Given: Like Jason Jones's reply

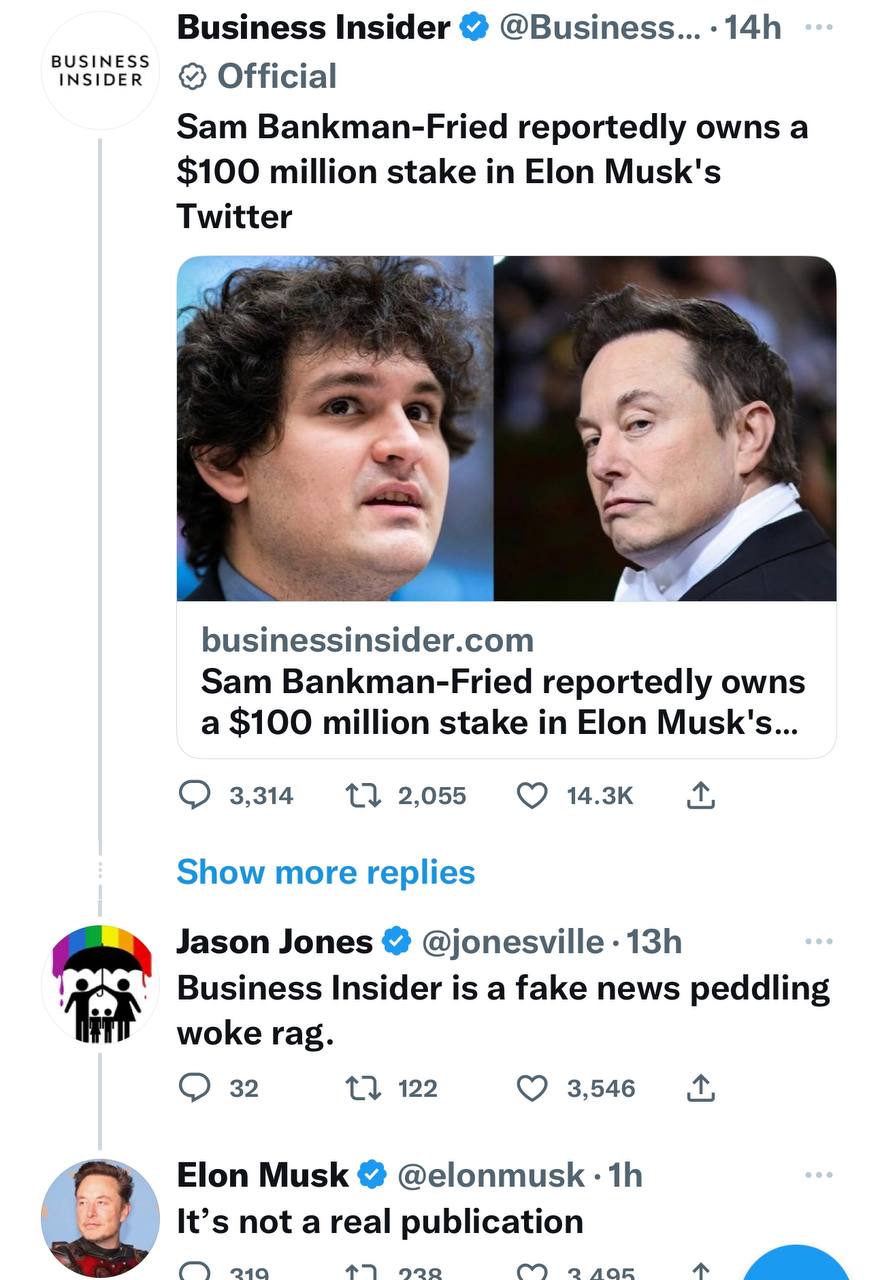Looking at the screenshot, I should [x=532, y=1088].
